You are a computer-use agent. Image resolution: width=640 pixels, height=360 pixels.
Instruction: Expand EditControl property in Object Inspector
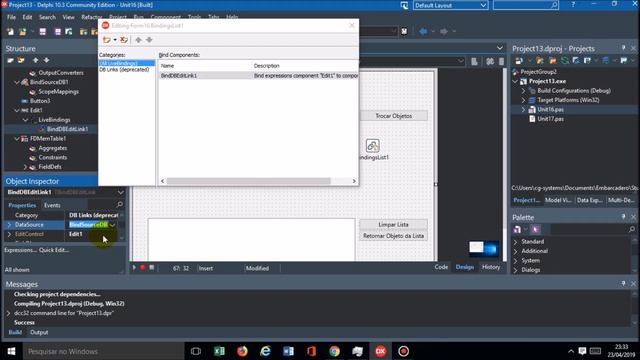coord(9,234)
